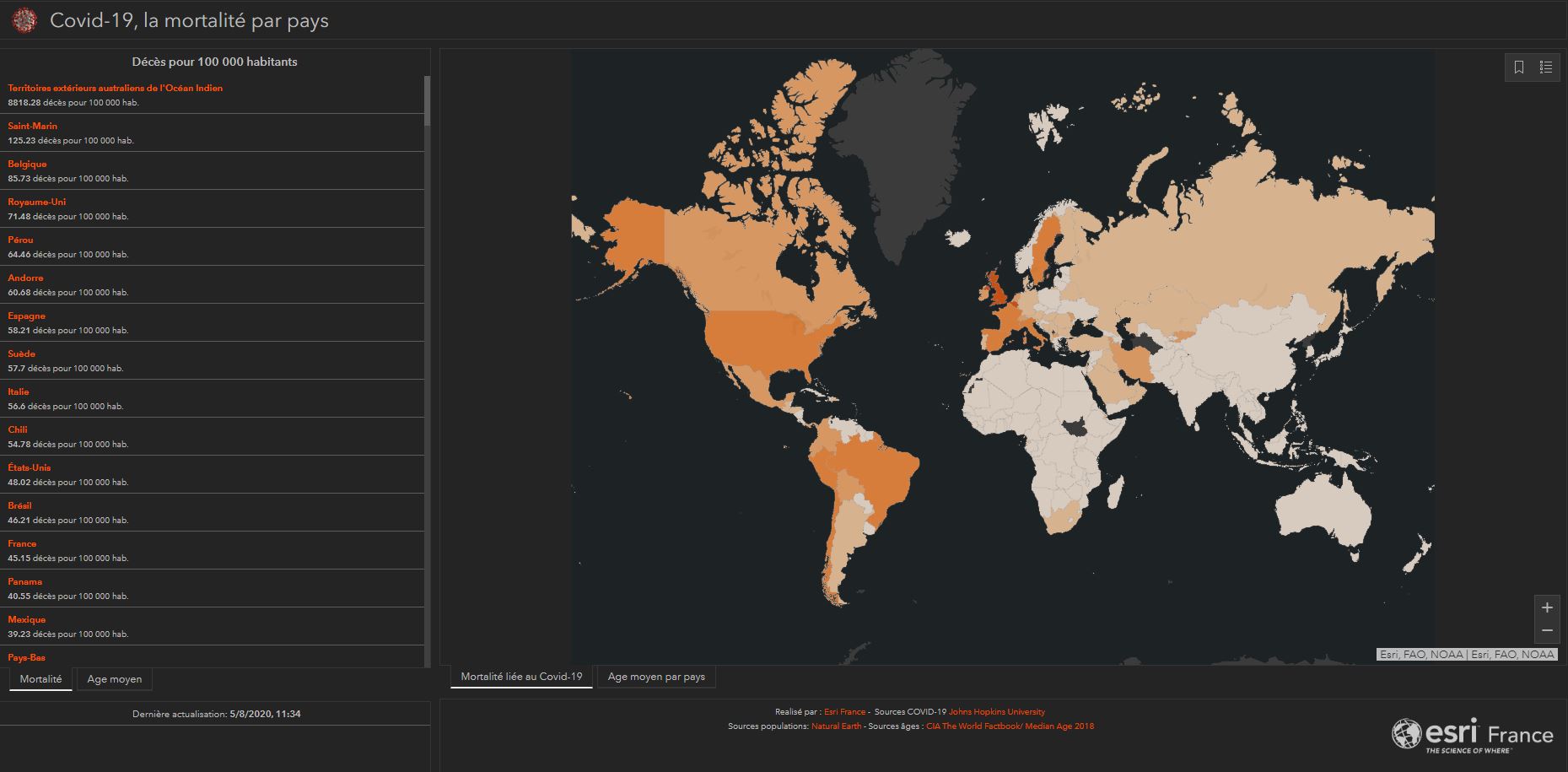This screenshot has height=772, width=1568.
Task: Open the CIA World Factbook link
Action: pos(1010,726)
